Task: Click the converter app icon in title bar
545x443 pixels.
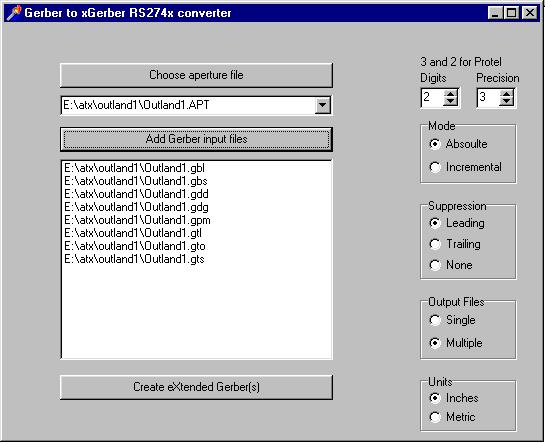Action: click(14, 13)
